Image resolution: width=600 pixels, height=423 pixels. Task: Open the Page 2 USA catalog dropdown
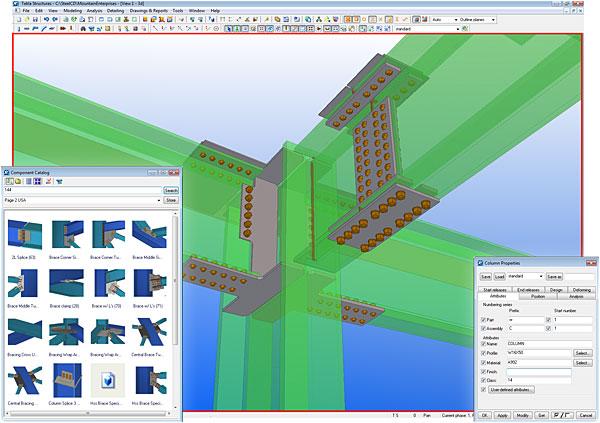pyautogui.click(x=82, y=200)
